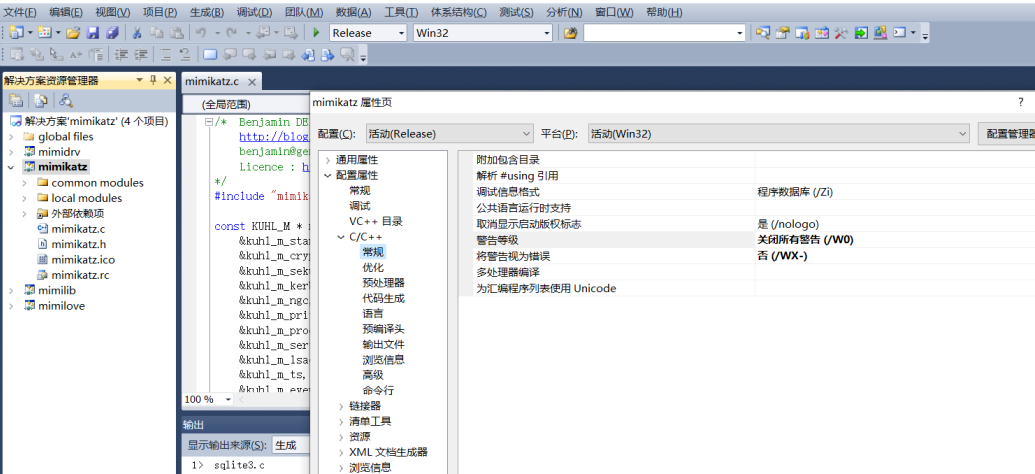Collapse the code comment block outline box
1035x474 pixels.
pos(209,122)
